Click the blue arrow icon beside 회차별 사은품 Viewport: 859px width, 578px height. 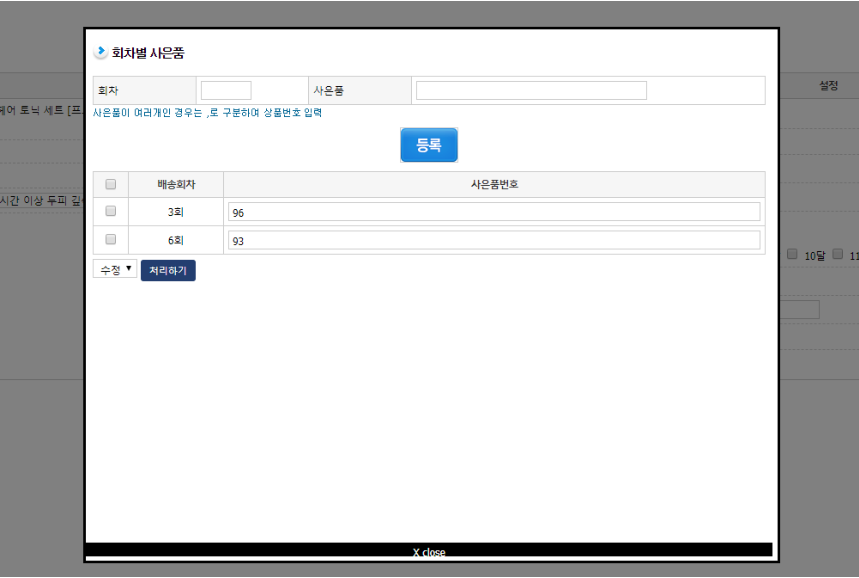(100, 53)
